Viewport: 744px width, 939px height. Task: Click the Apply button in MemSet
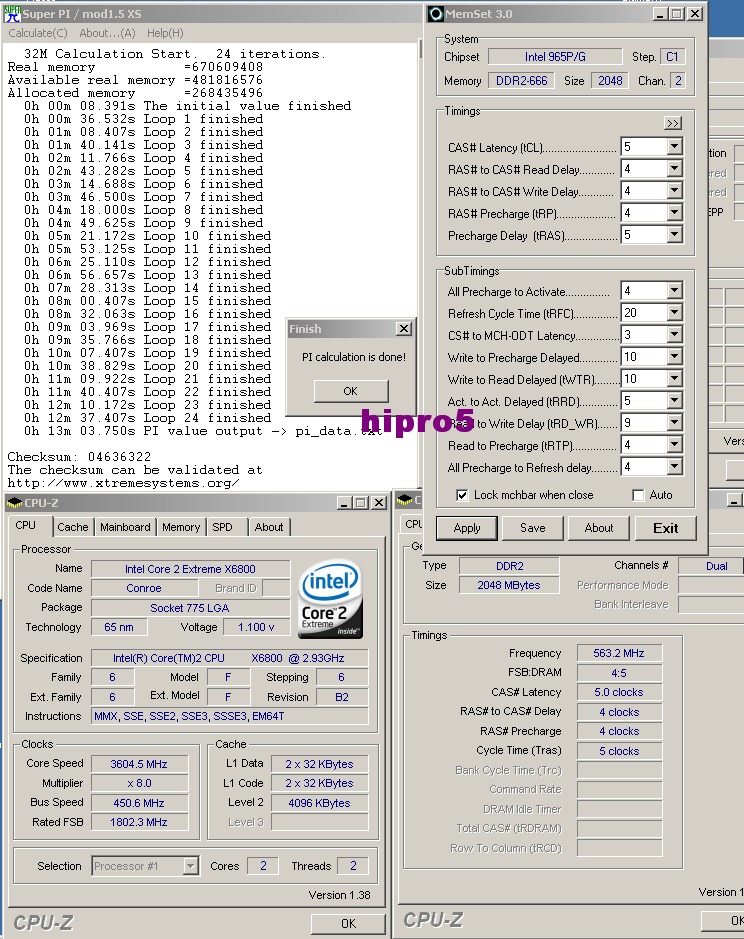(467, 528)
